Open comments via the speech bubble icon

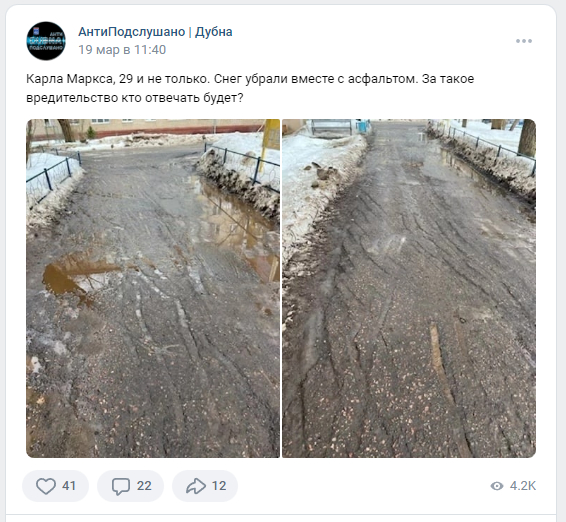(121, 486)
